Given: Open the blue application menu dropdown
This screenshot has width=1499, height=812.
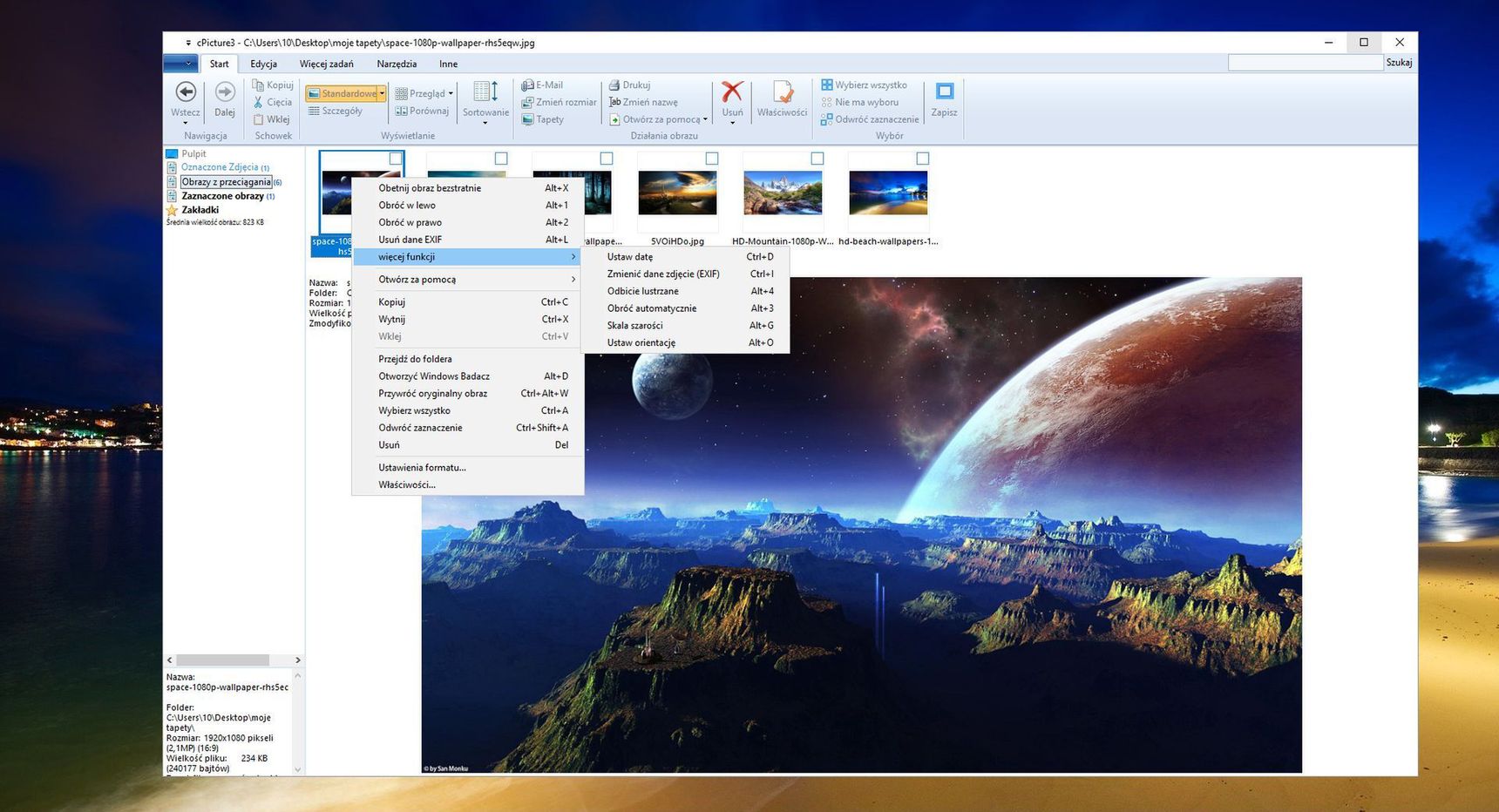Looking at the screenshot, I should click(x=180, y=64).
